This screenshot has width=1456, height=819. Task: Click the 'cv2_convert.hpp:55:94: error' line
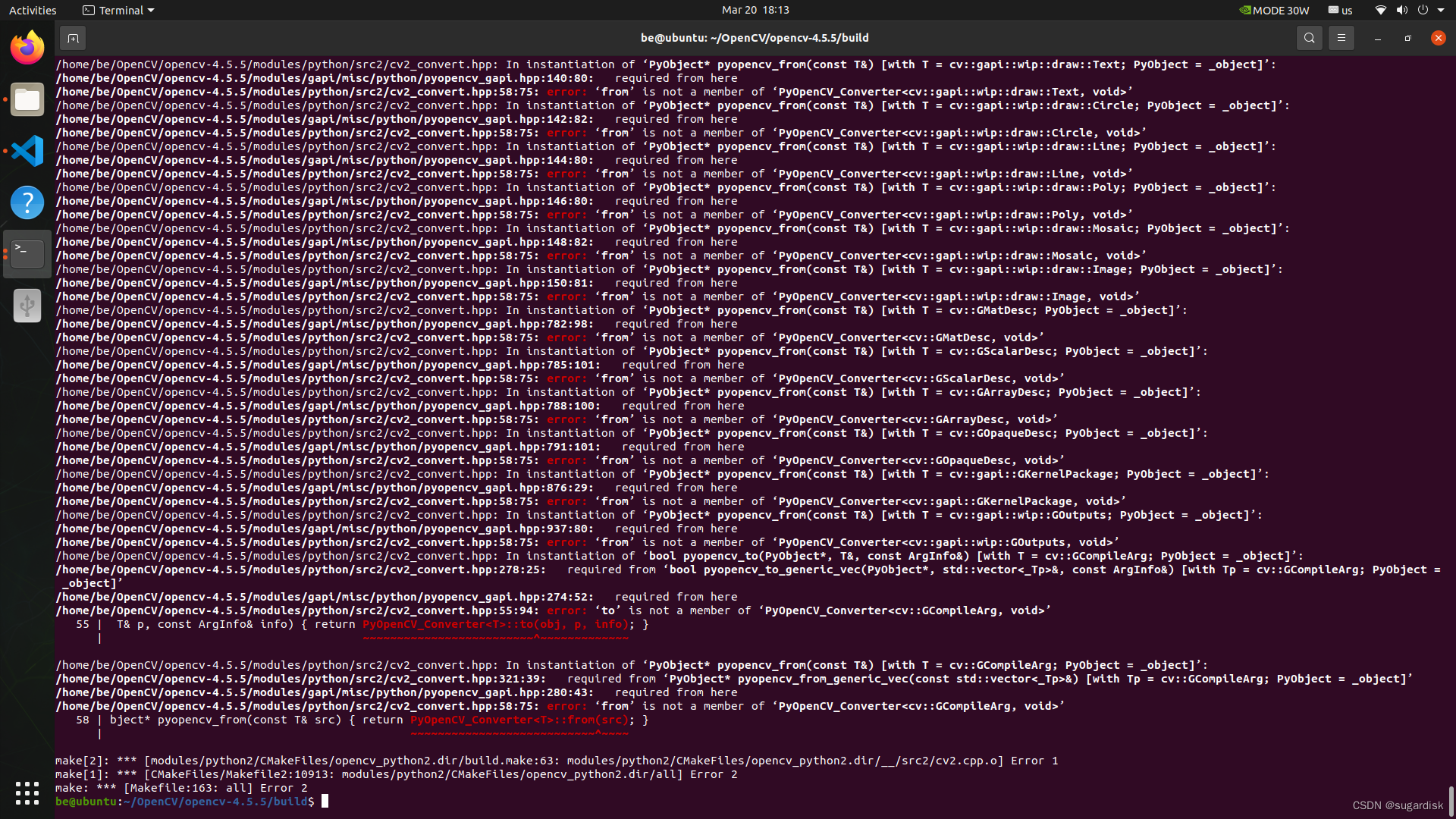pyautogui.click(x=553, y=610)
